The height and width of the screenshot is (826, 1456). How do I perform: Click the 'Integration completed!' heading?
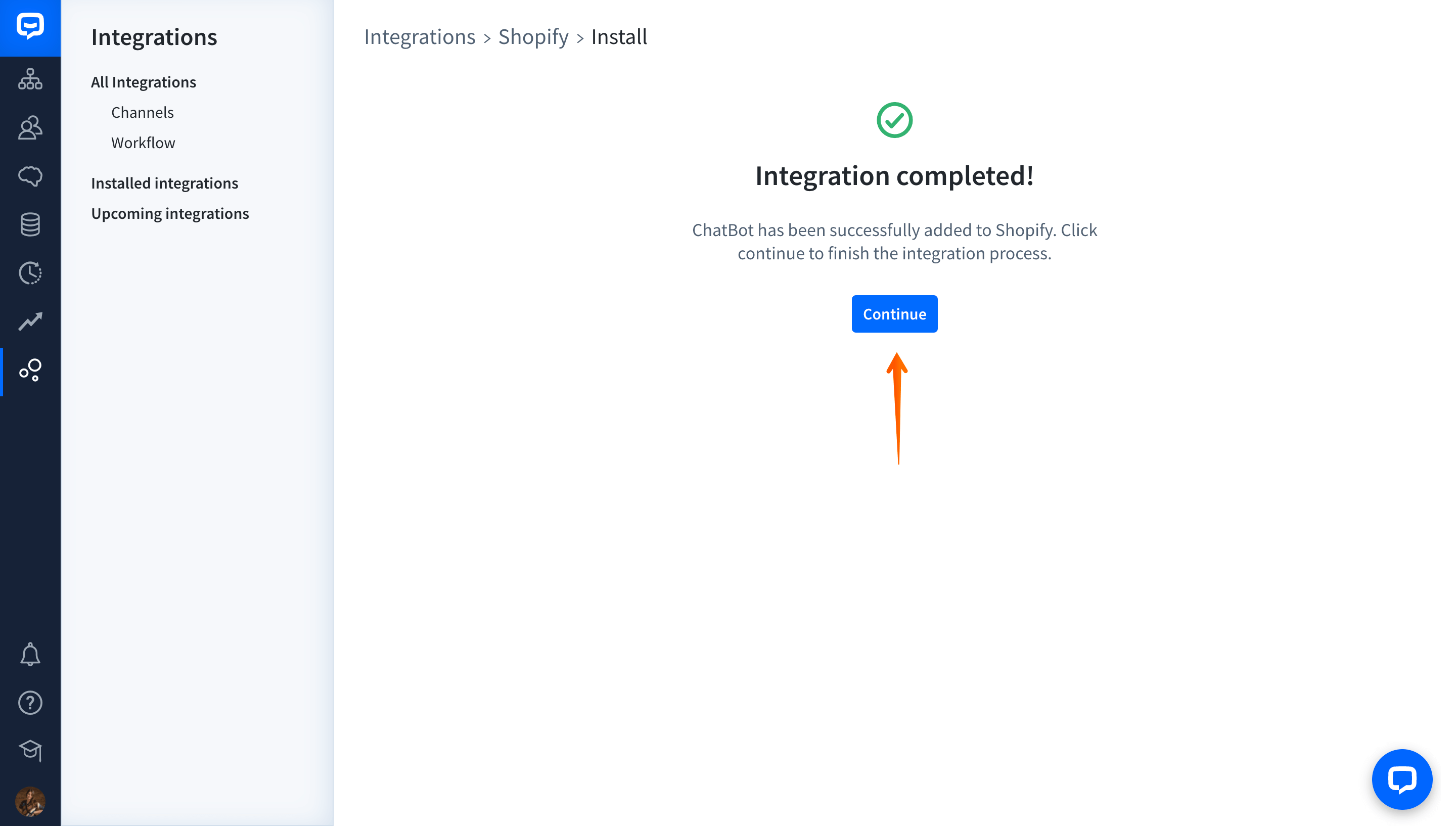pos(894,175)
